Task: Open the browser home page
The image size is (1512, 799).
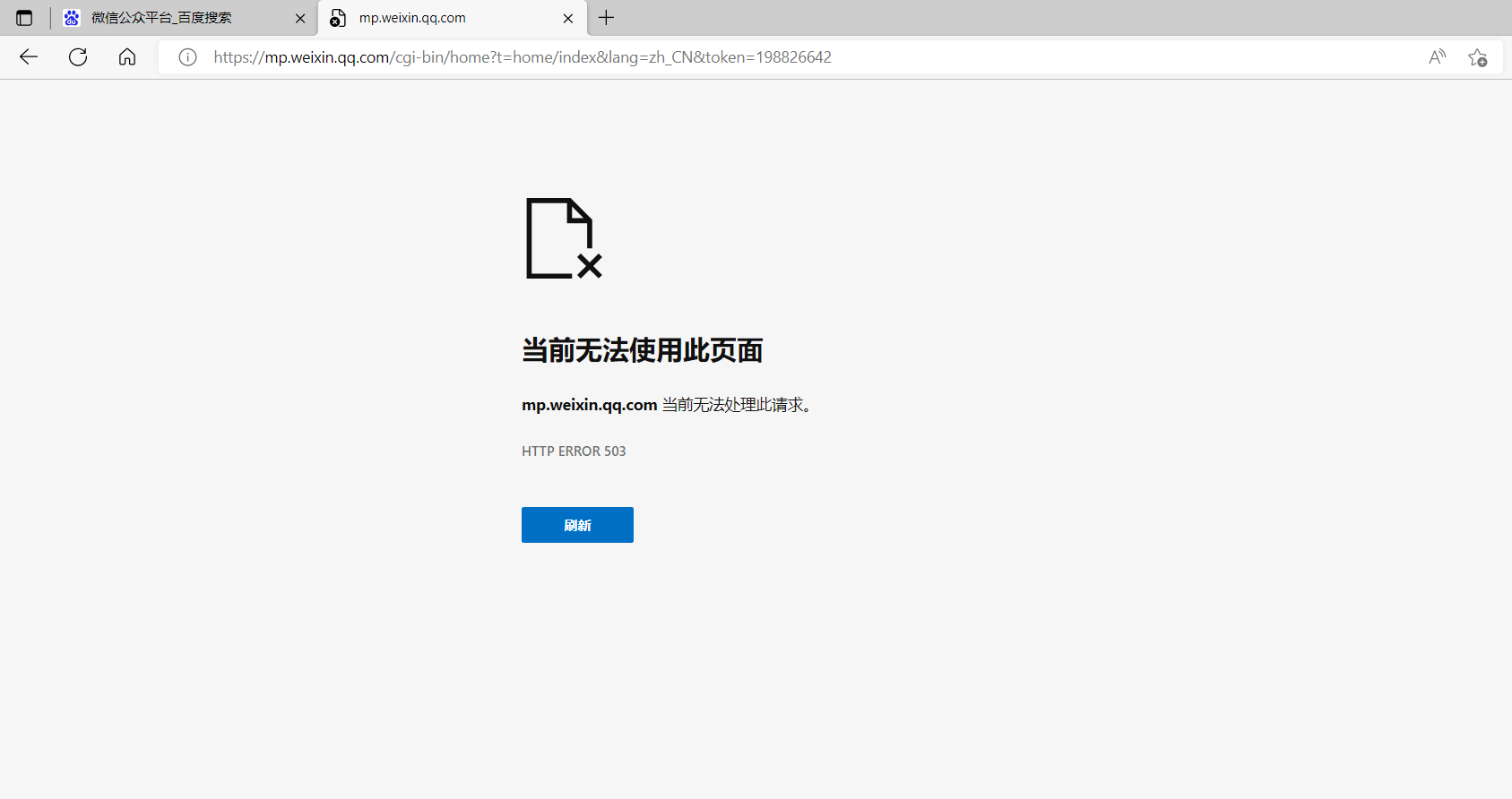Action: 127,57
